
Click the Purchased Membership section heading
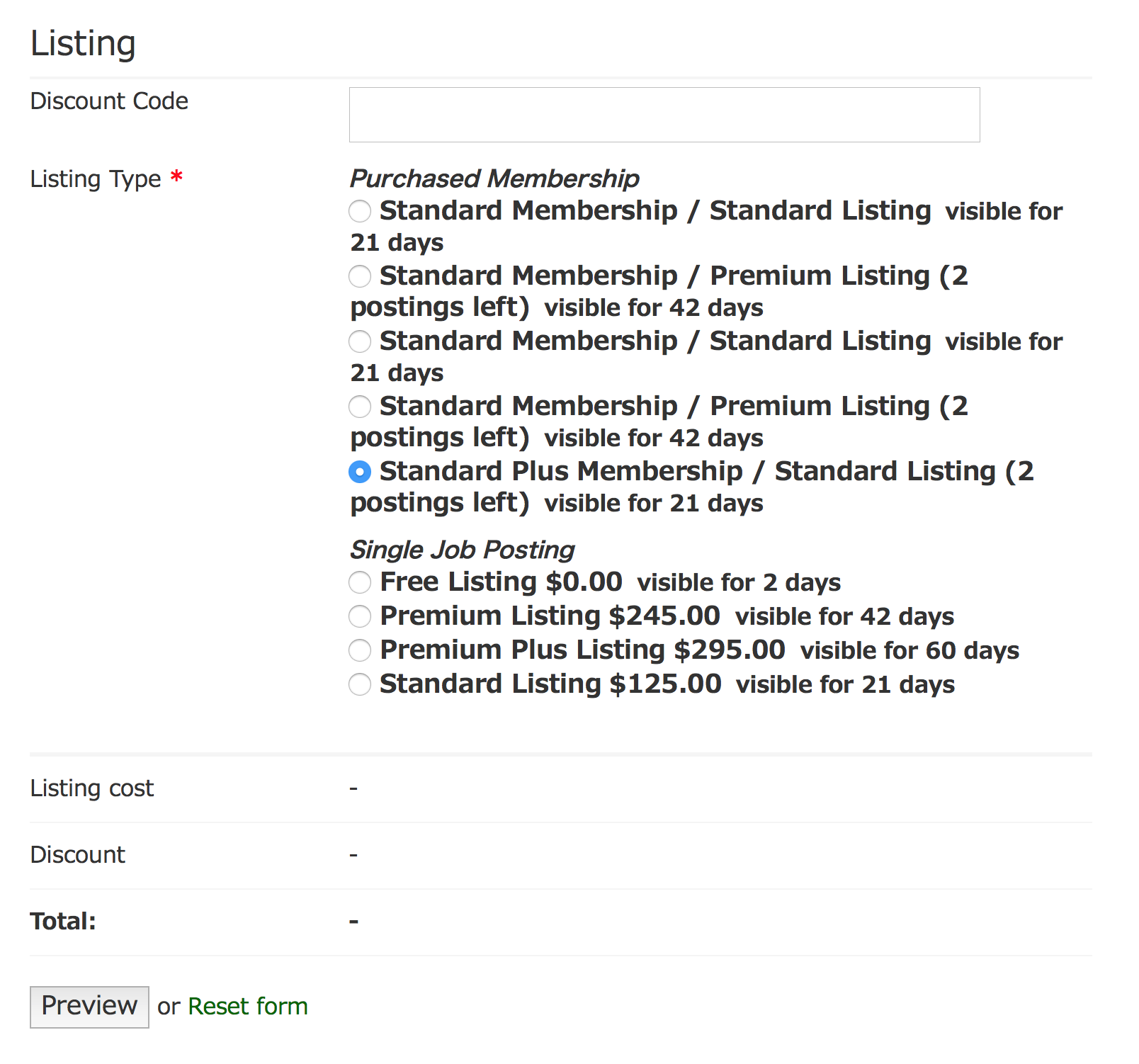[494, 179]
